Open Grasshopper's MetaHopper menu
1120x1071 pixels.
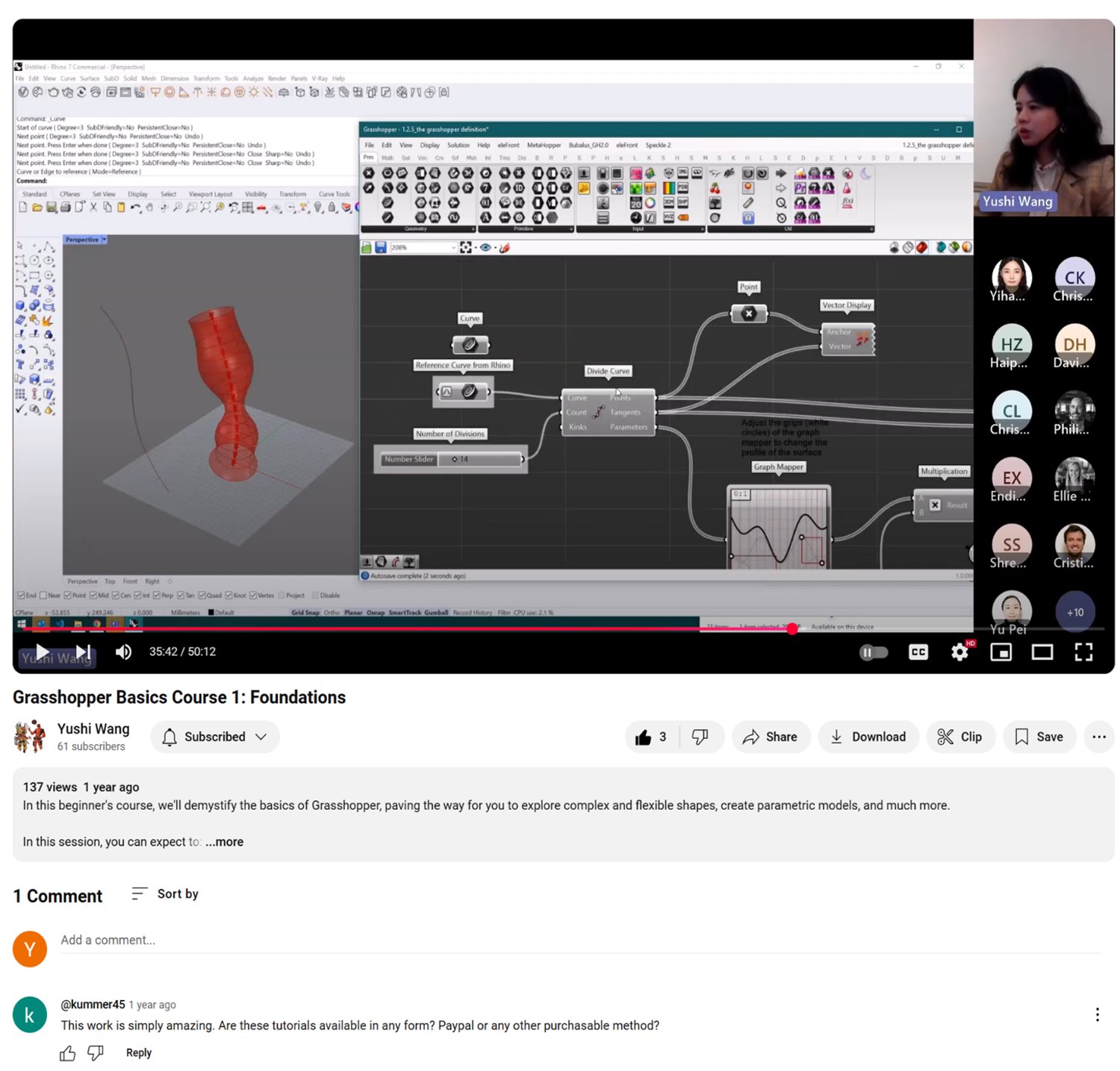544,145
